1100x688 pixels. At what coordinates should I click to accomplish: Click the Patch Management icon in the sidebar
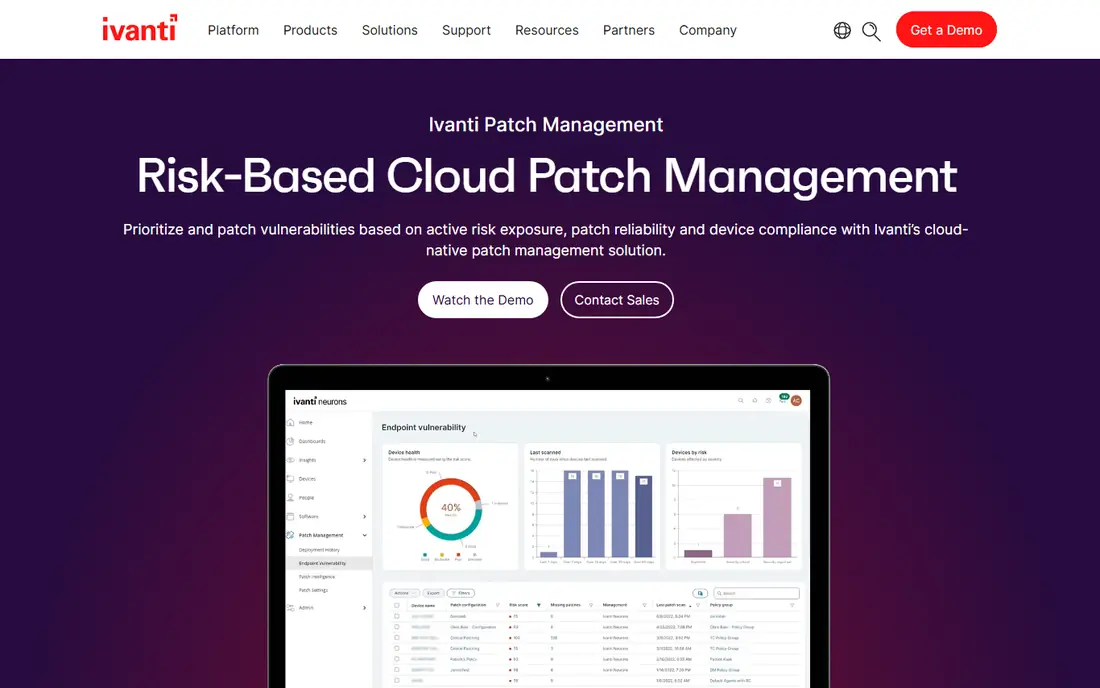(x=290, y=535)
